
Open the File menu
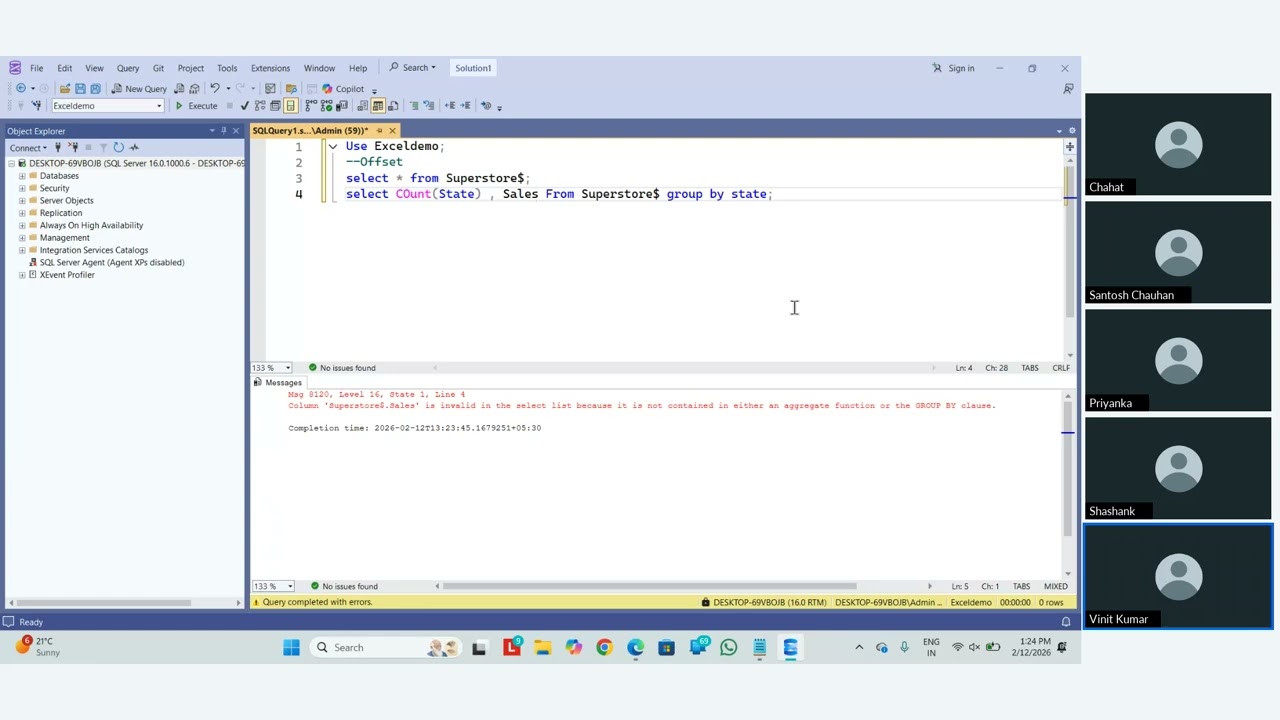click(x=36, y=68)
